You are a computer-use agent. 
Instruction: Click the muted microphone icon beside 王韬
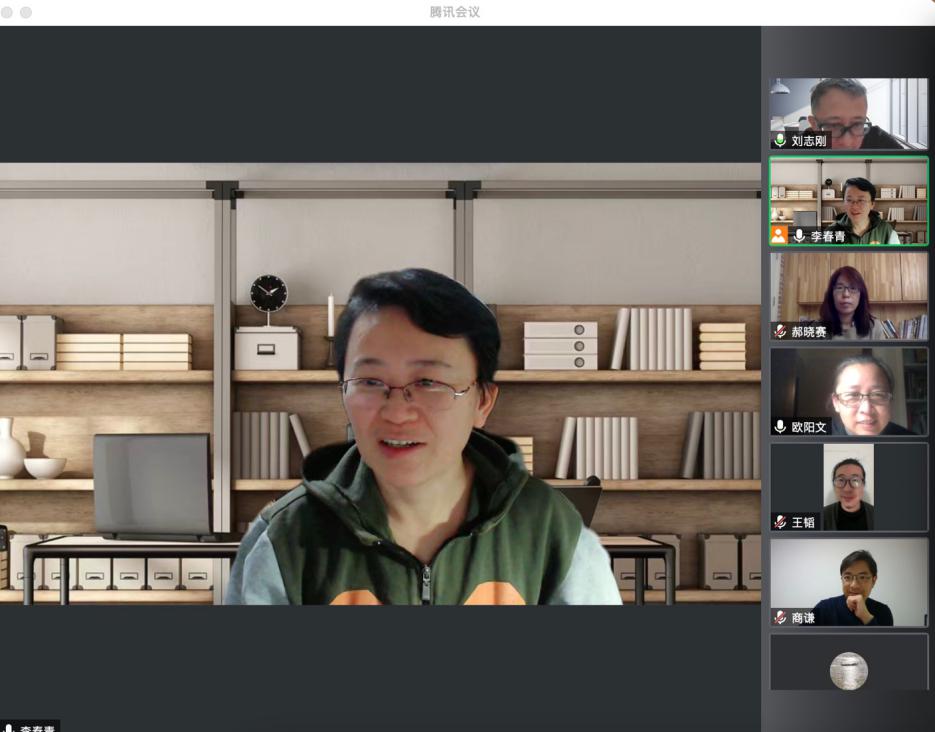pyautogui.click(x=780, y=522)
